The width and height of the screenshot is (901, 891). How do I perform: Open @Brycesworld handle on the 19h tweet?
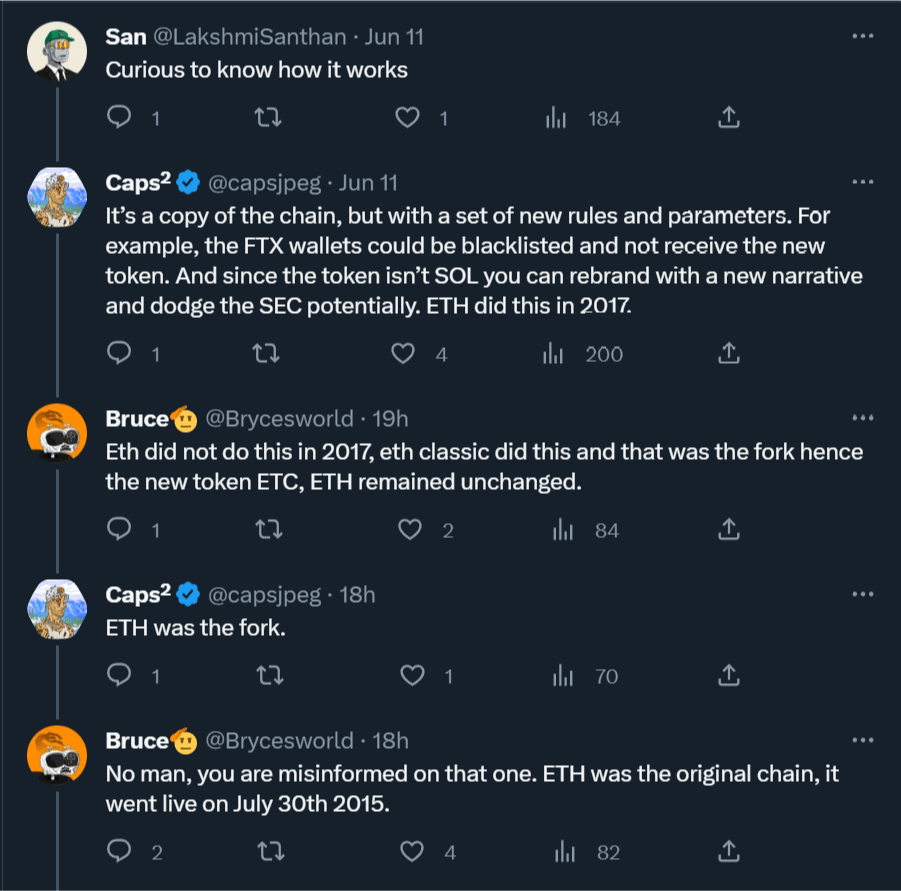pos(279,419)
